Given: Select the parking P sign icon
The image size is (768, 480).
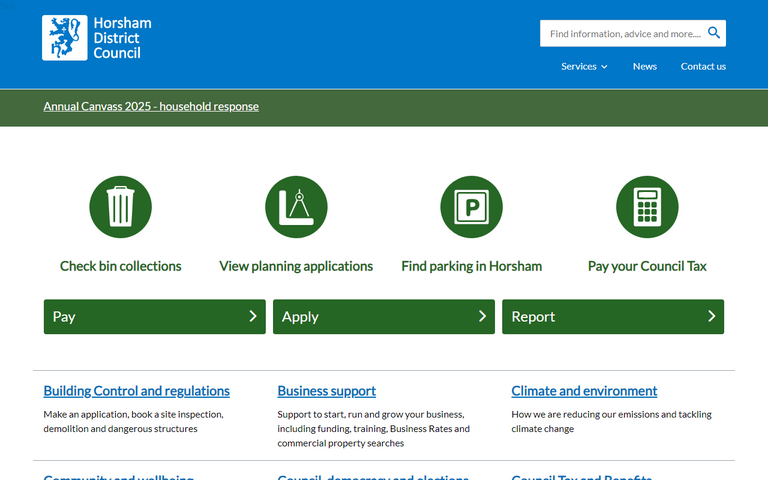Looking at the screenshot, I should pos(471,207).
